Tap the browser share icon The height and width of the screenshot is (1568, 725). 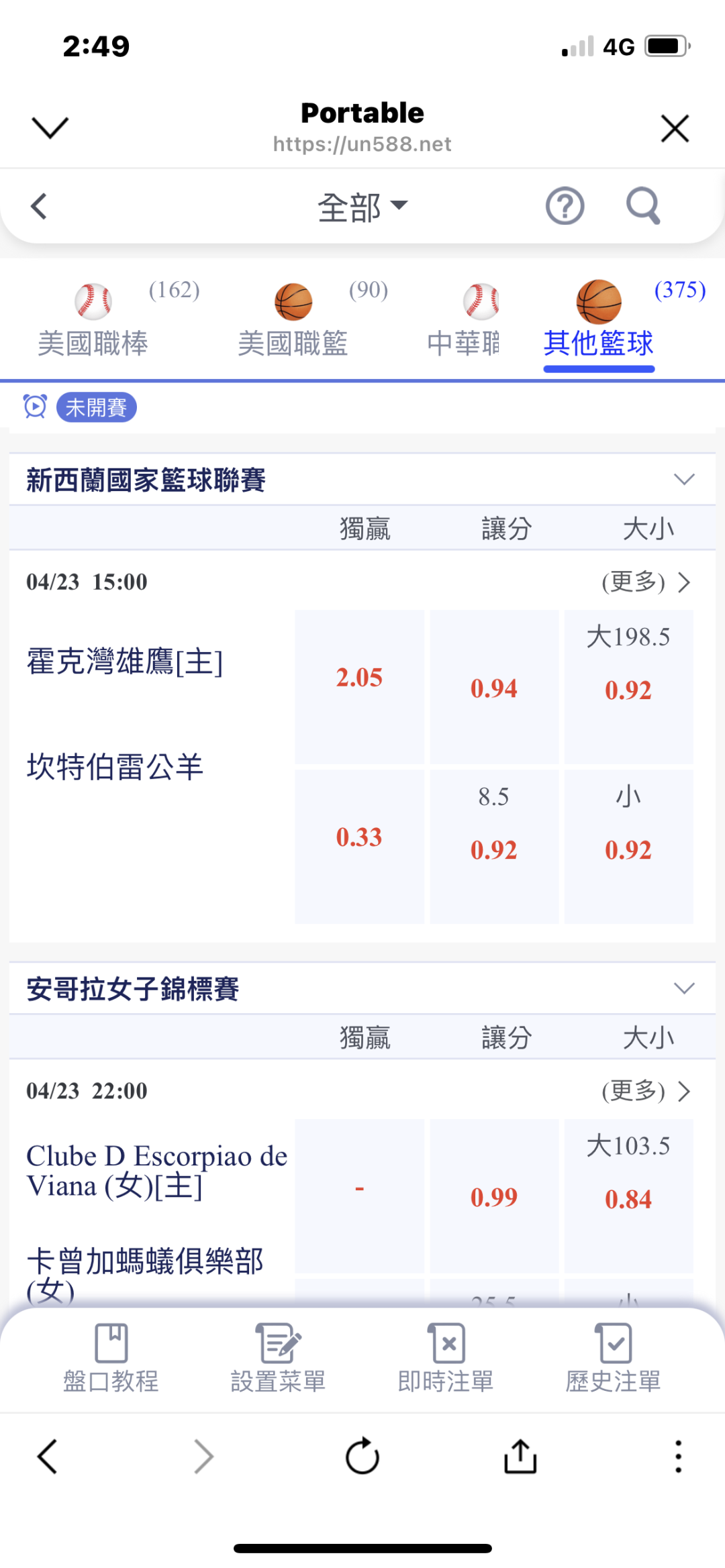click(x=520, y=1457)
